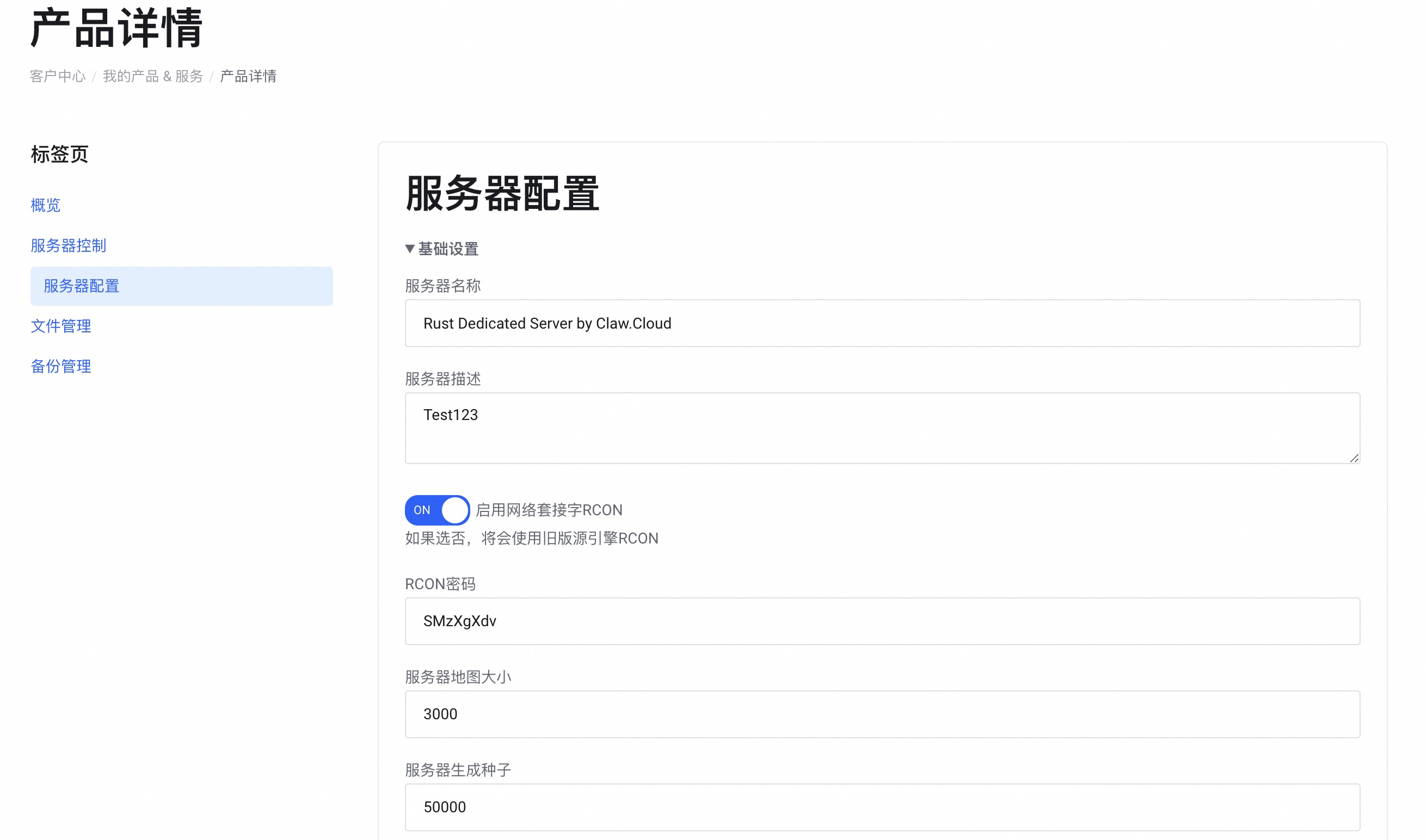Image resolution: width=1427 pixels, height=840 pixels.
Task: Turn off the RCON ON toggle switch
Action: (x=436, y=510)
